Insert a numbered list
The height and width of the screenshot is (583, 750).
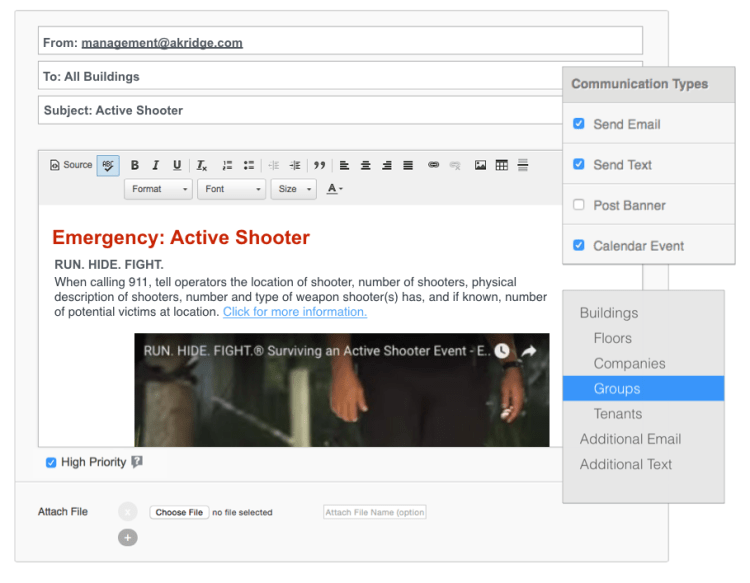[x=227, y=166]
